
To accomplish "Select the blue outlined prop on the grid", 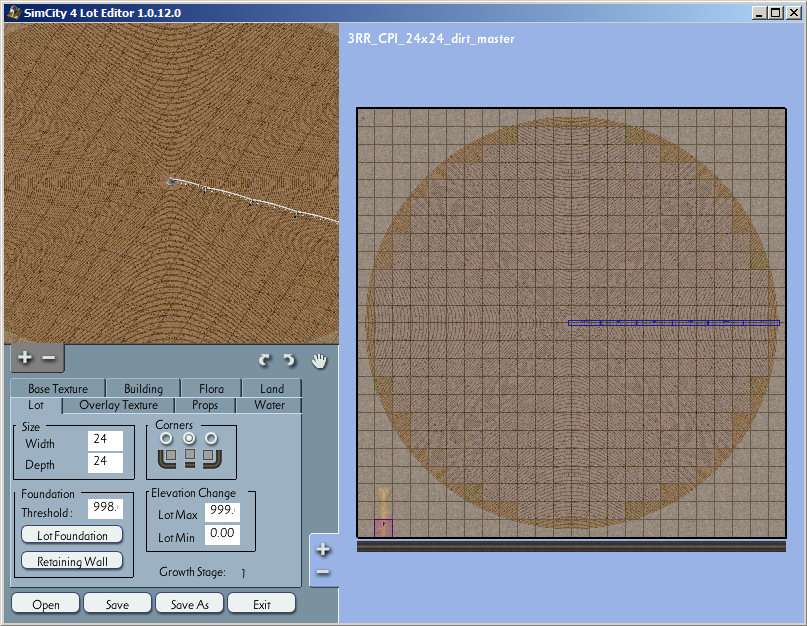I will (x=674, y=323).
